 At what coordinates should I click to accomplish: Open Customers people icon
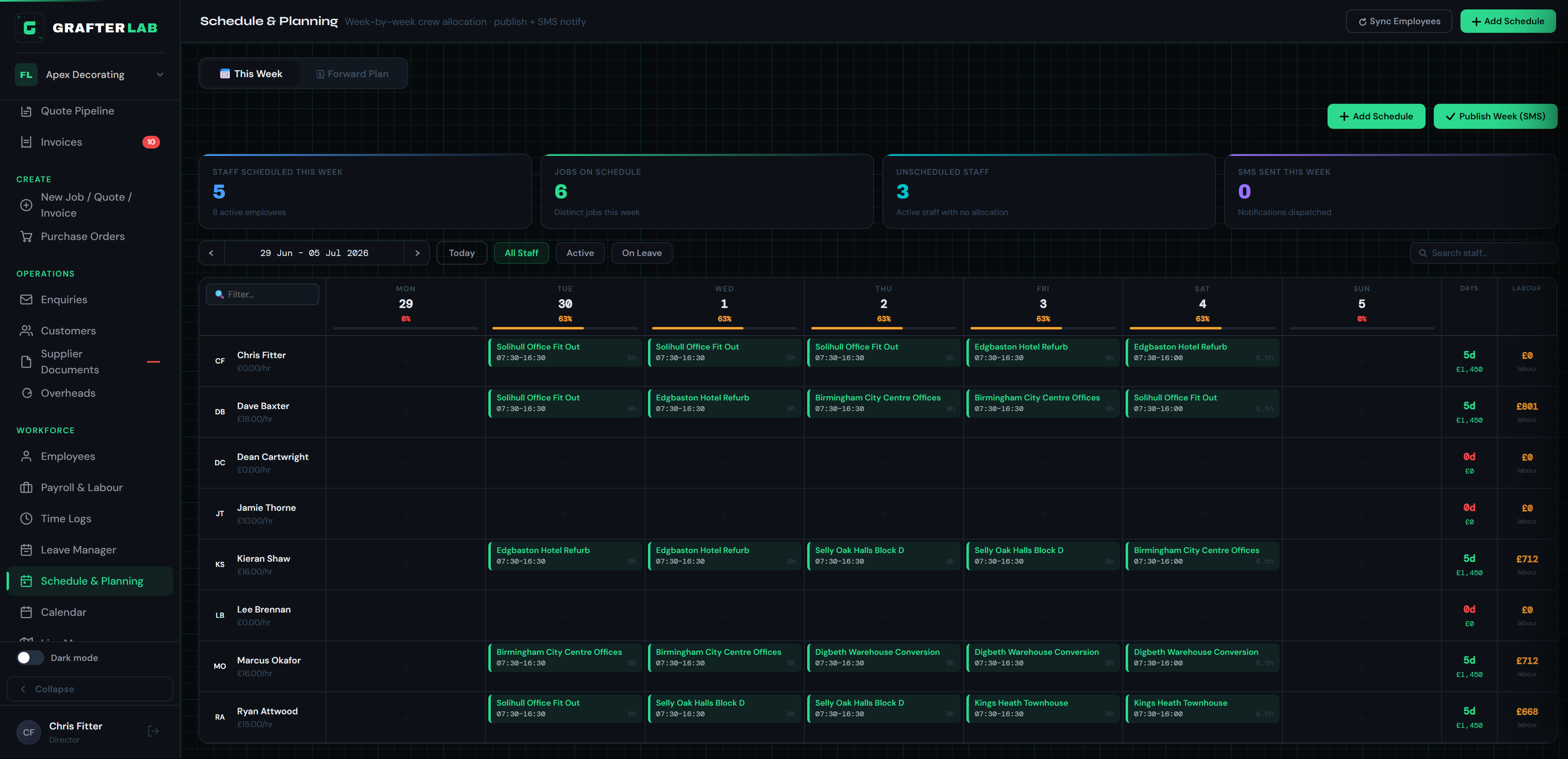[26, 331]
